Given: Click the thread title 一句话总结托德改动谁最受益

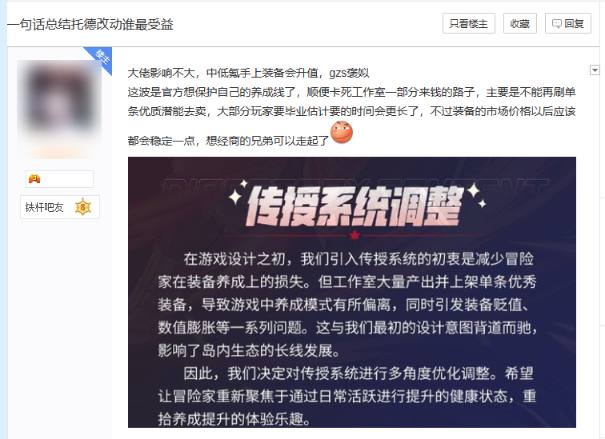Looking at the screenshot, I should pyautogui.click(x=90, y=24).
